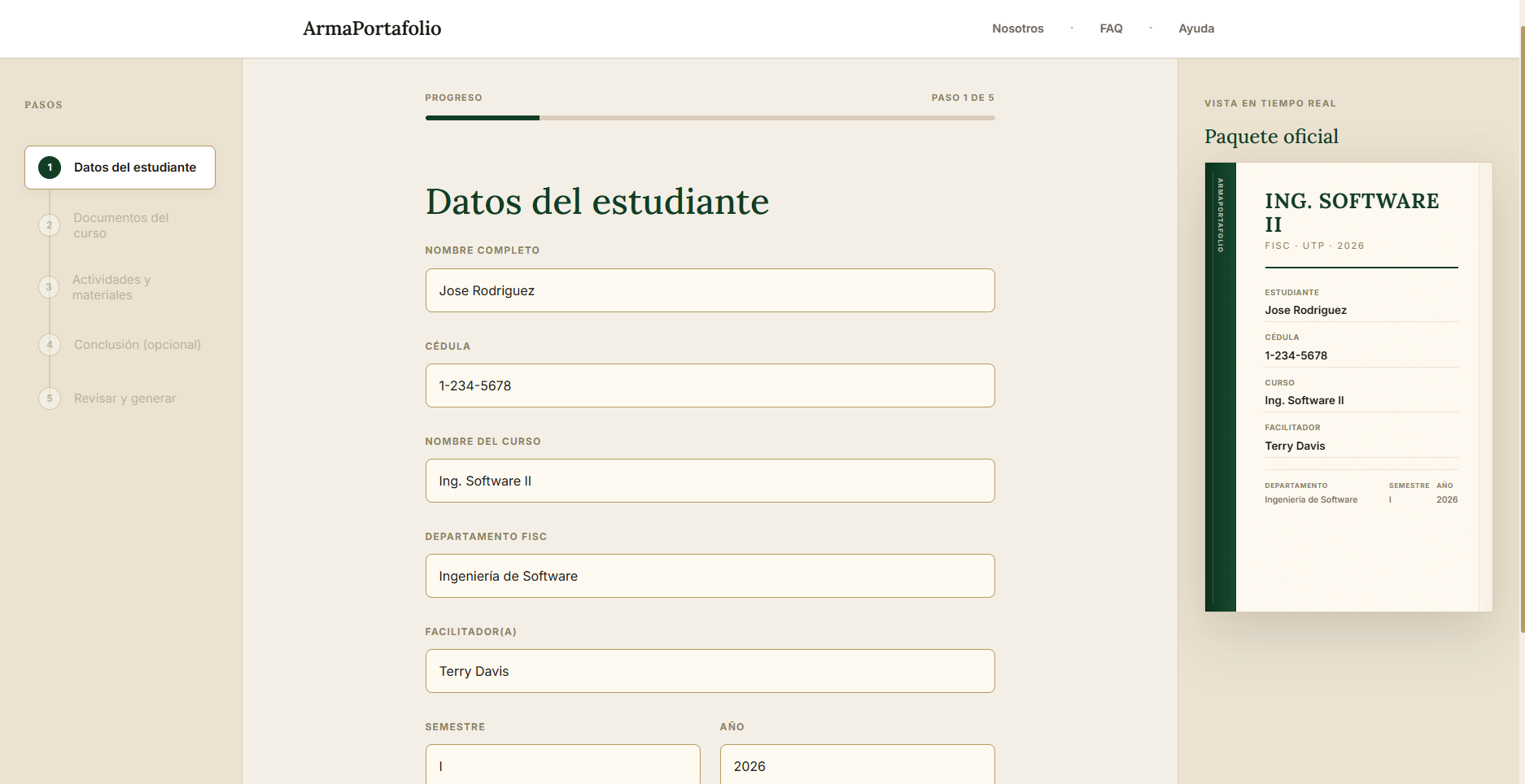Viewport: 1525px width, 784px height.
Task: Click the 'PROGRESO' label
Action: click(453, 98)
